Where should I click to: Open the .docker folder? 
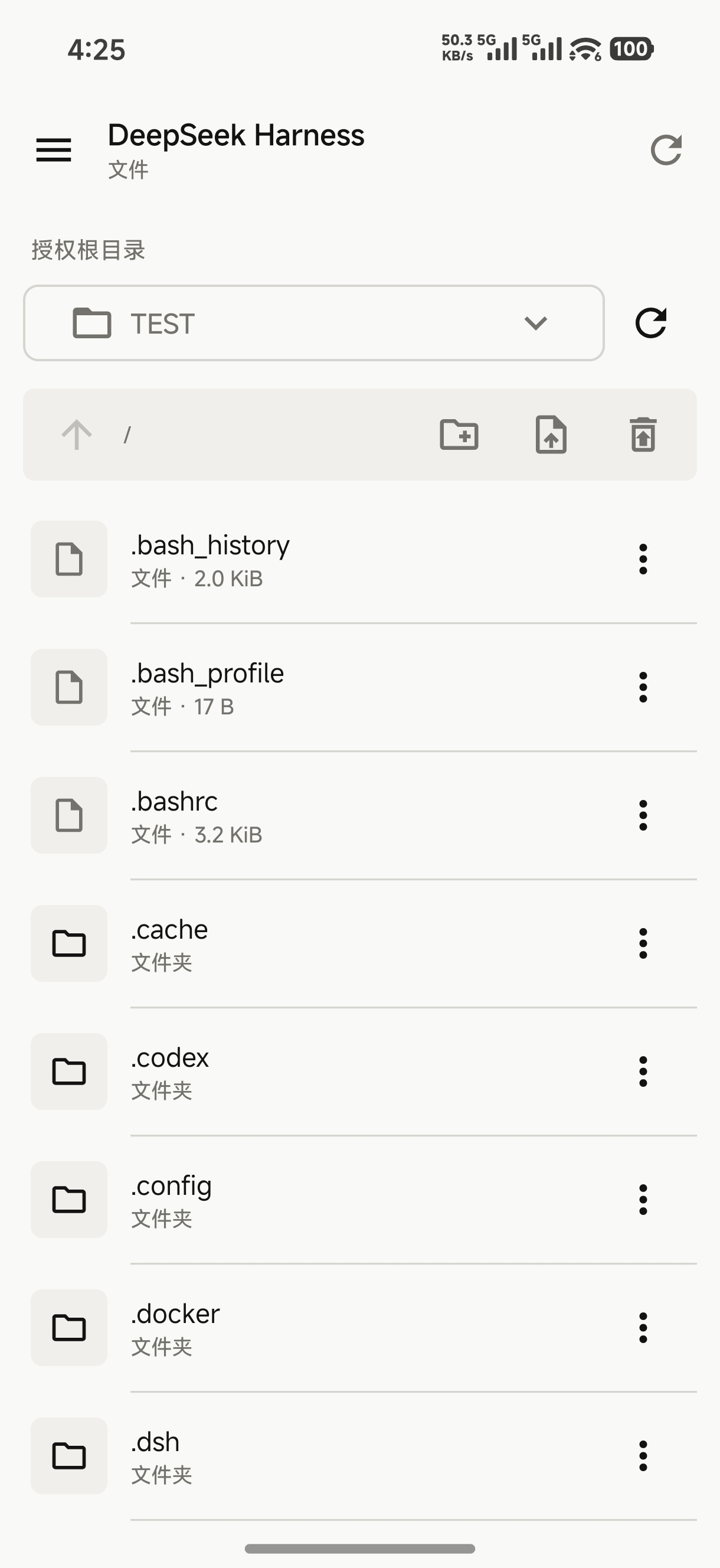point(359,1328)
